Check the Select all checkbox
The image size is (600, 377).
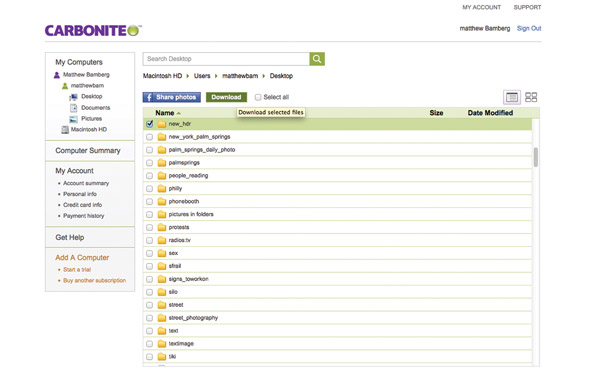[x=258, y=97]
